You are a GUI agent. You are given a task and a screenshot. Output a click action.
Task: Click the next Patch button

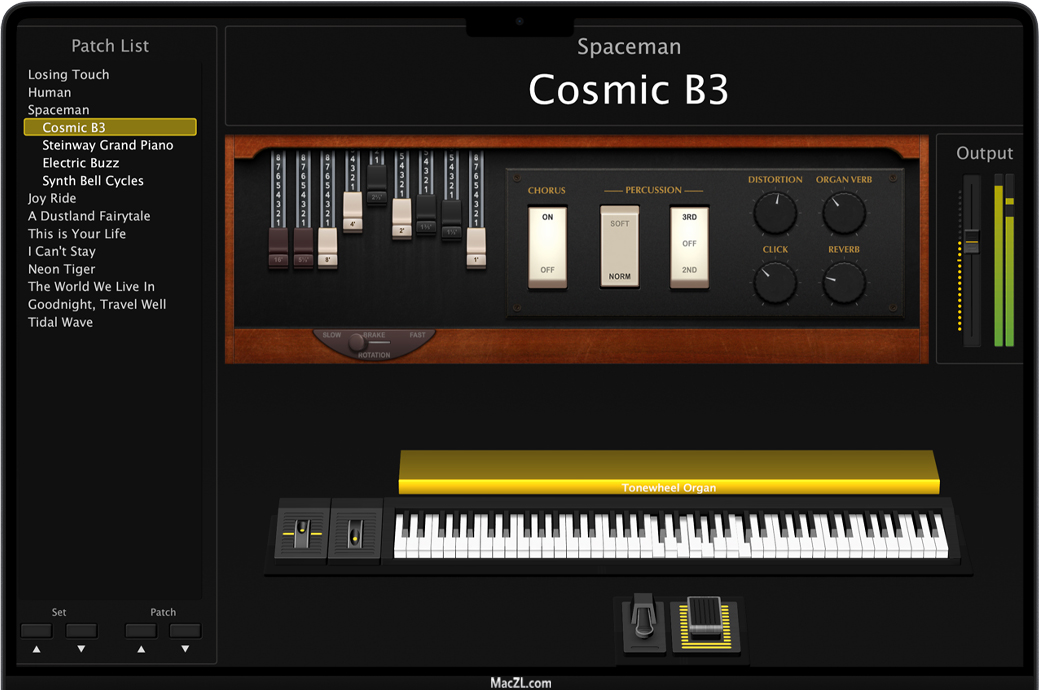tap(185, 631)
